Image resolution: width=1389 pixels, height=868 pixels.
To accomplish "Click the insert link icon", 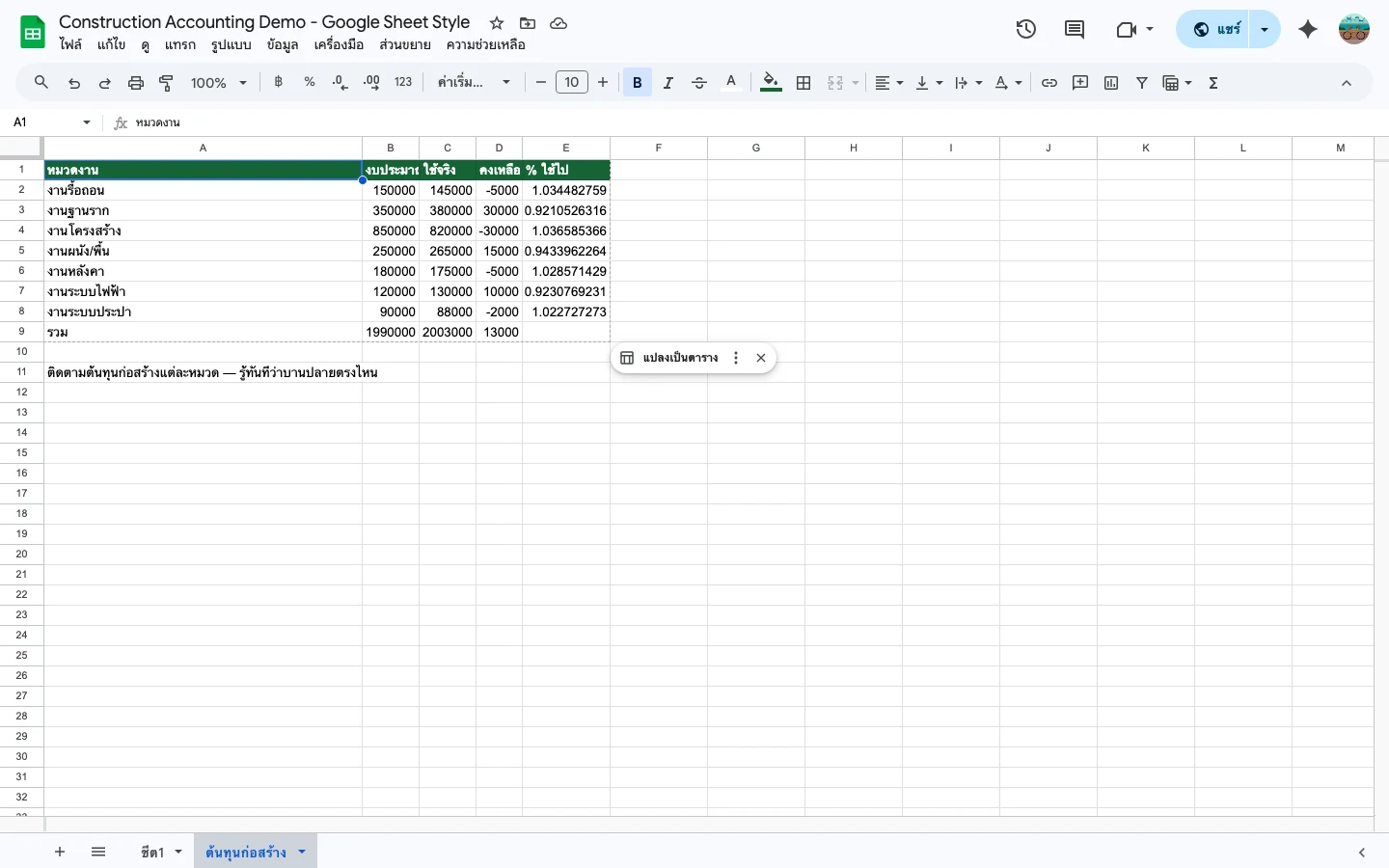I will (x=1049, y=83).
